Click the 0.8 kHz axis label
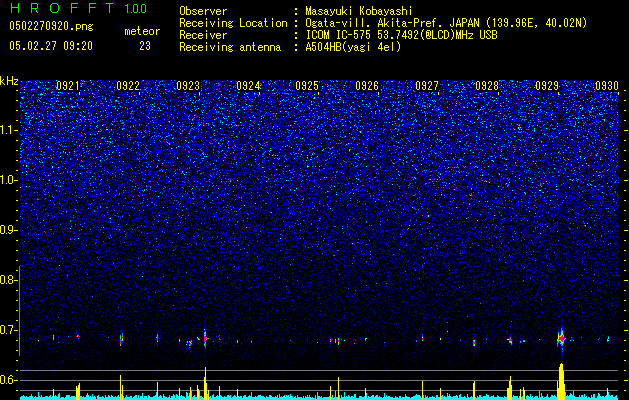 coord(8,280)
